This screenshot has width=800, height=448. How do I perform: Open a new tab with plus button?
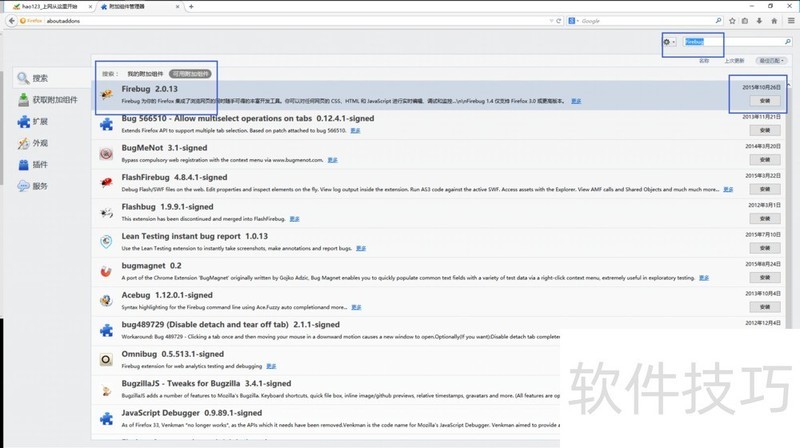191,7
